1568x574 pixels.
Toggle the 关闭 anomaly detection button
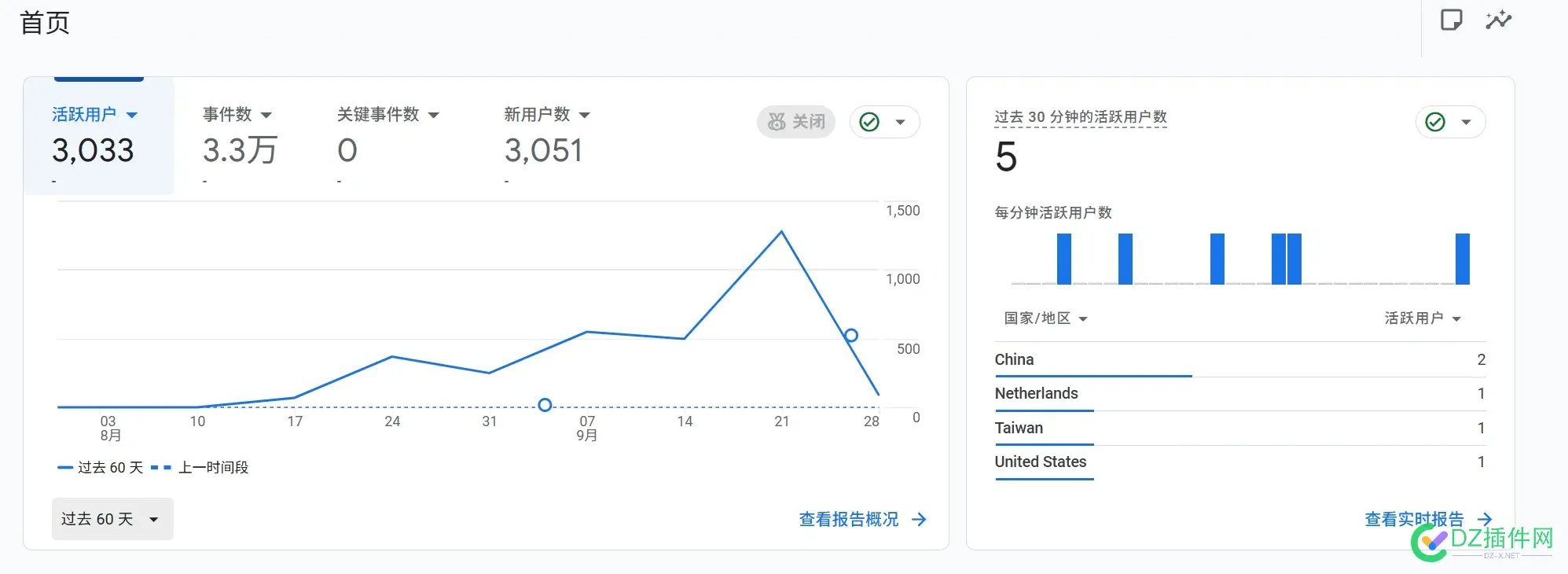(796, 122)
